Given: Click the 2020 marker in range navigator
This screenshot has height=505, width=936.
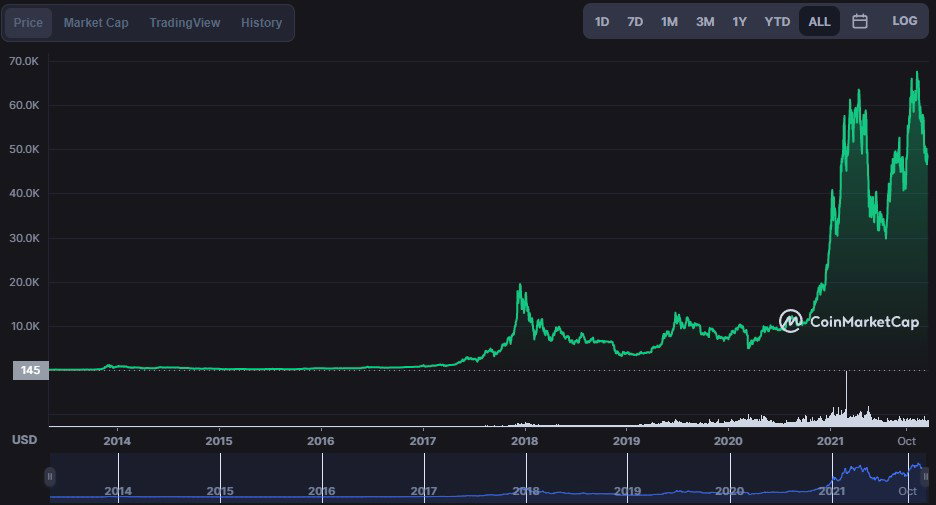Looking at the screenshot, I should [x=729, y=491].
